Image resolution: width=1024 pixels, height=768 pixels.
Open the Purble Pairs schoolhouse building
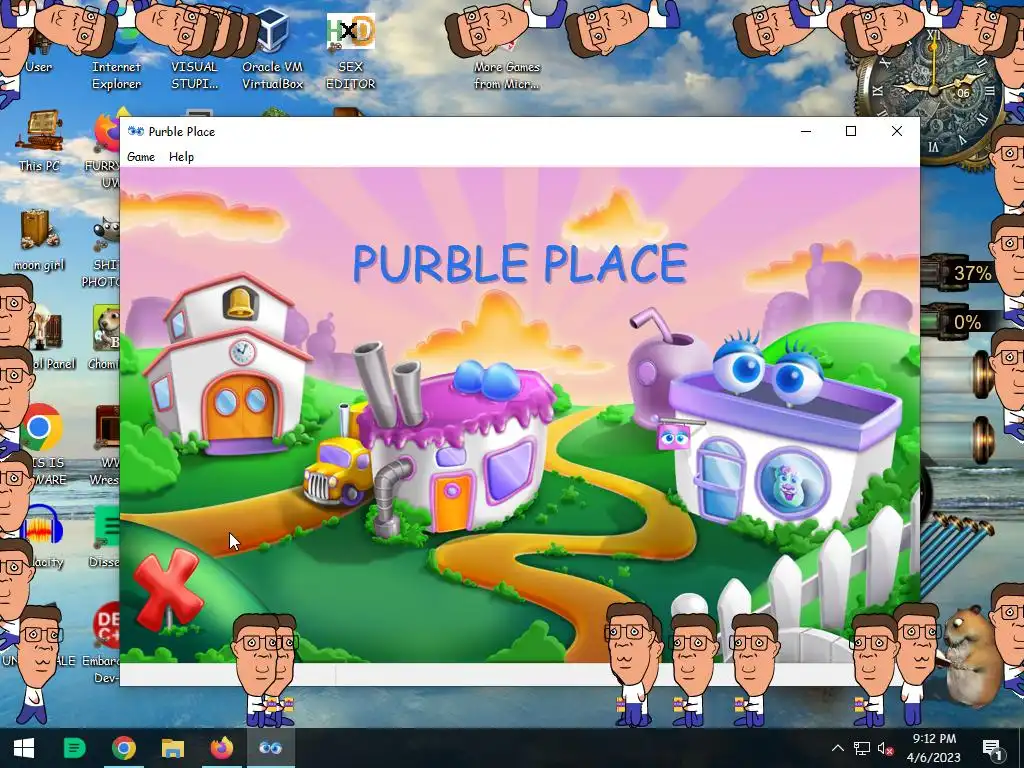coord(227,366)
